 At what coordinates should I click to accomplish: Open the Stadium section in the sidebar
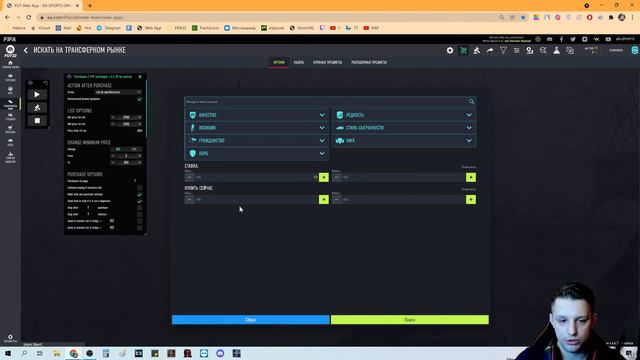click(x=10, y=117)
